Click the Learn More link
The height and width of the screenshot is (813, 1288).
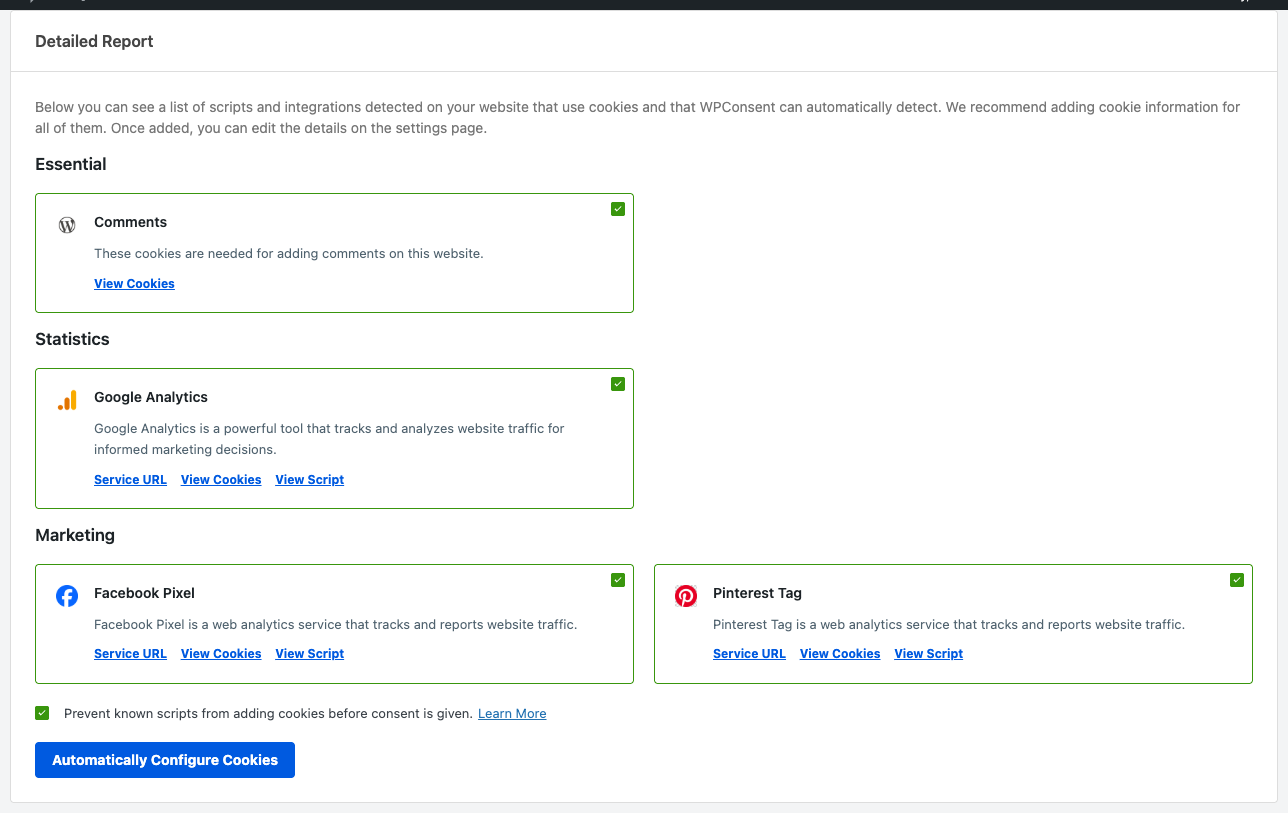point(512,713)
